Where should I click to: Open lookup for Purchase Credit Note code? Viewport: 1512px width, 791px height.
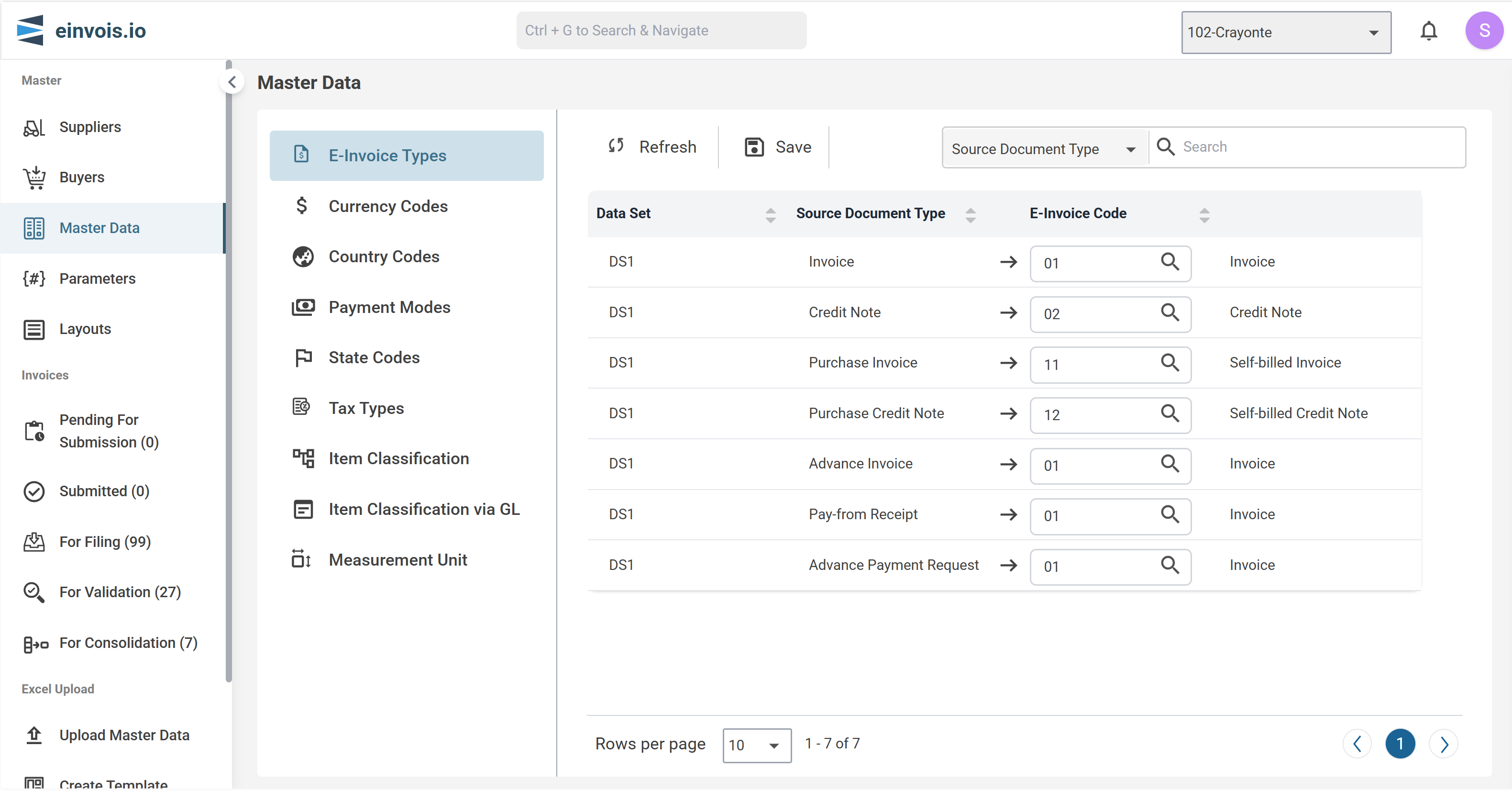1170,414
